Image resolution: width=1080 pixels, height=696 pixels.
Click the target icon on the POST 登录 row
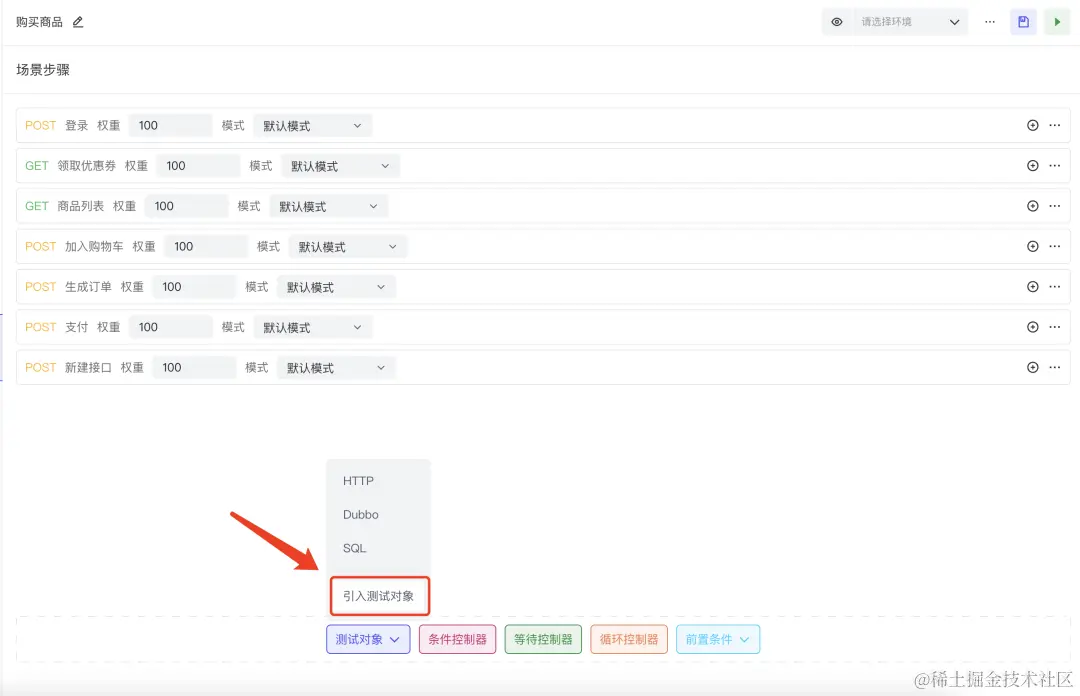pyautogui.click(x=1032, y=125)
